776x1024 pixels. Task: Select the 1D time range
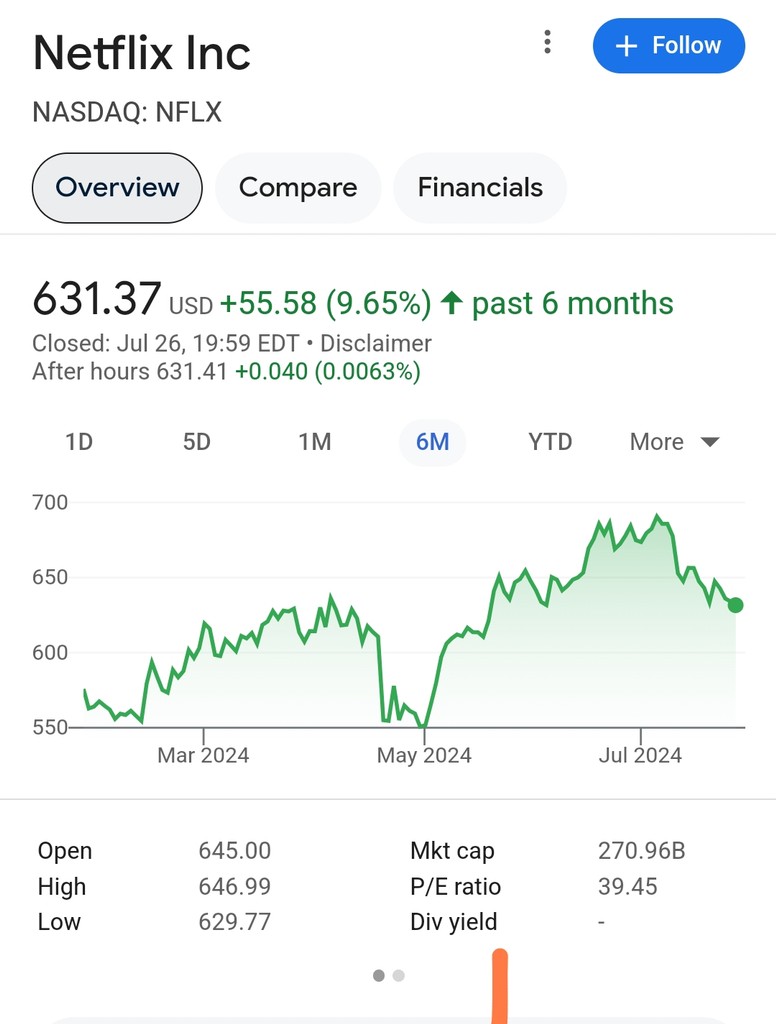(x=79, y=442)
